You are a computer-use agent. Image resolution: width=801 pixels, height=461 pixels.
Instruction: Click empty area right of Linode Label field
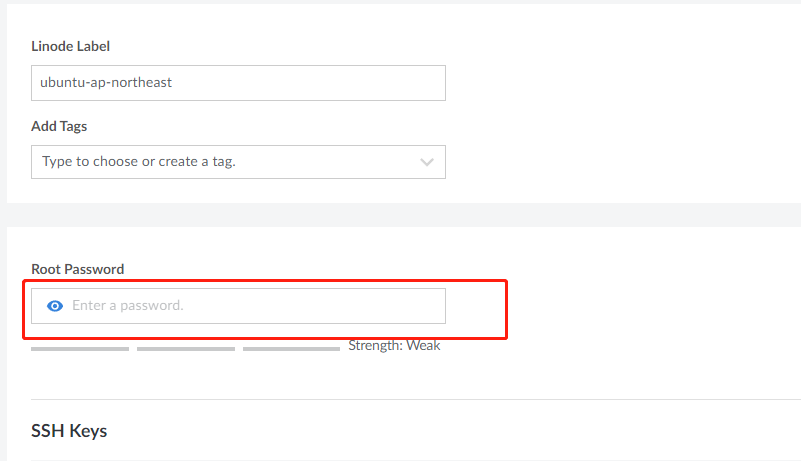620,83
